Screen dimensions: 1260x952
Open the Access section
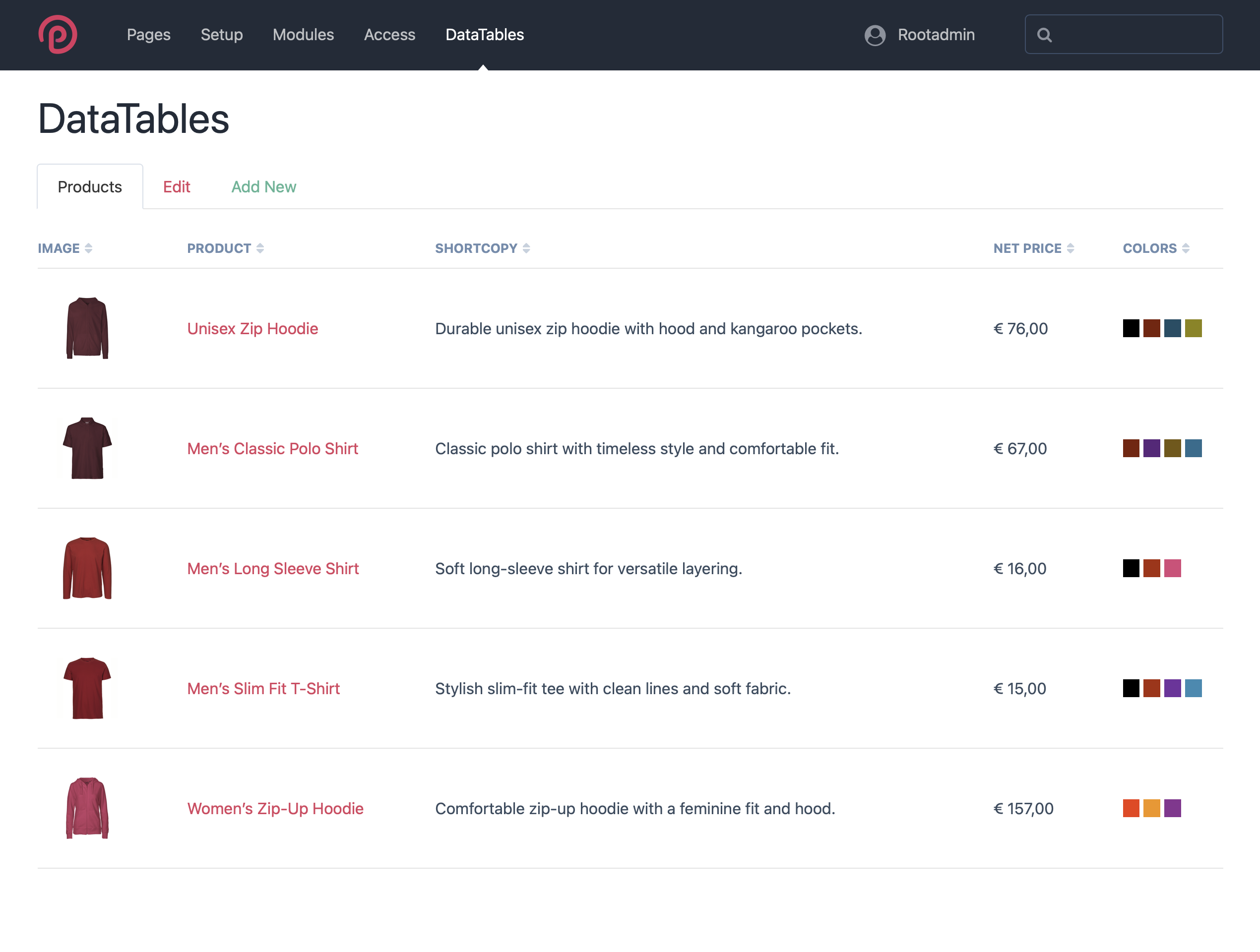(x=389, y=35)
